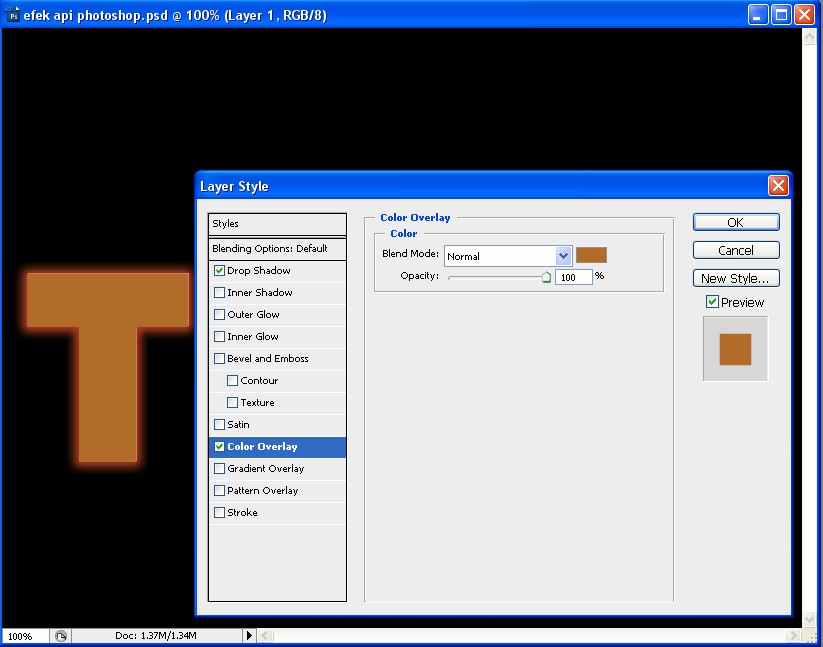Viewport: 823px width, 647px height.
Task: Select the Bevel and Emboss label
Action: coord(268,359)
